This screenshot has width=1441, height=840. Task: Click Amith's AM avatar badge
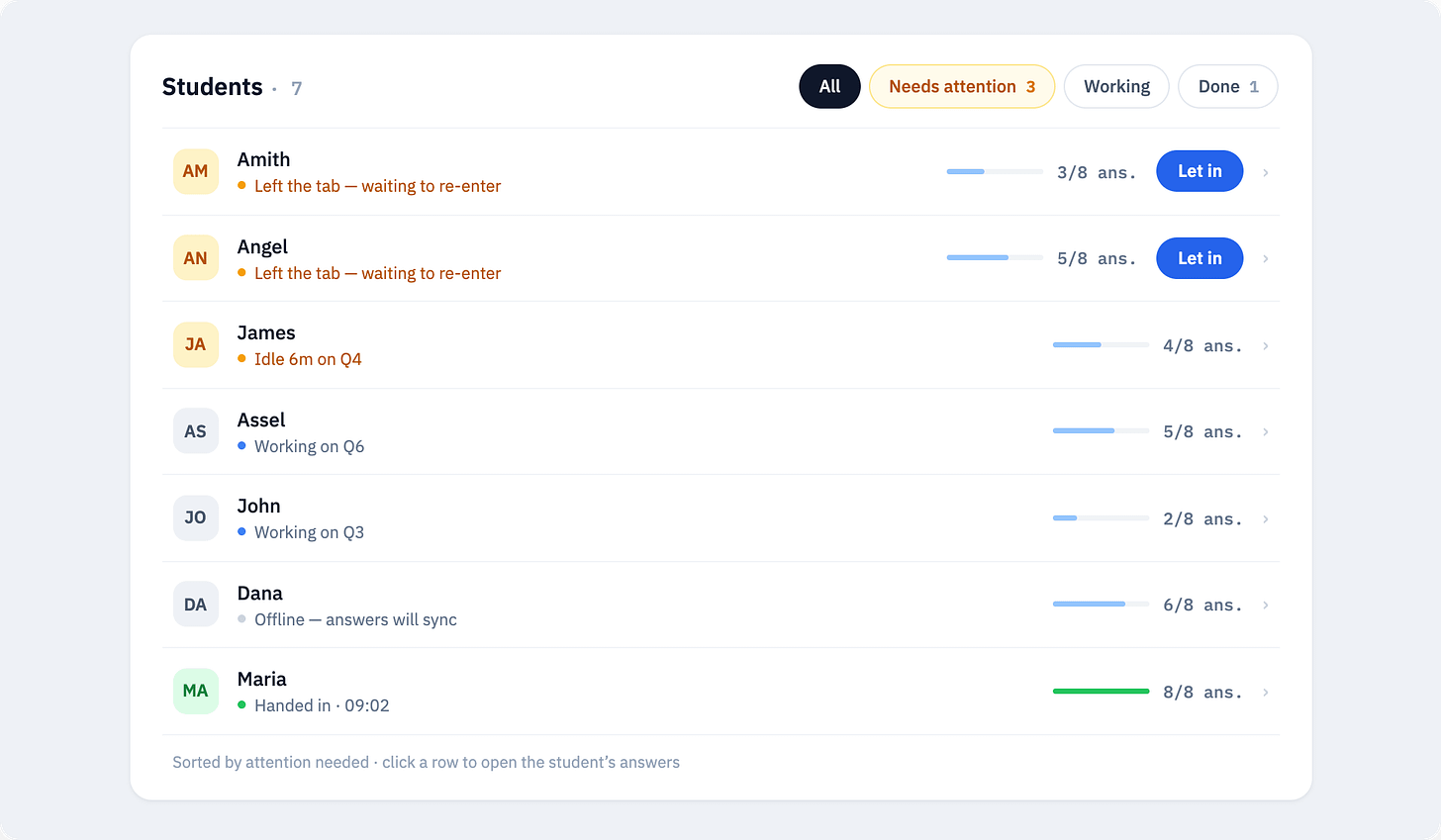(196, 171)
